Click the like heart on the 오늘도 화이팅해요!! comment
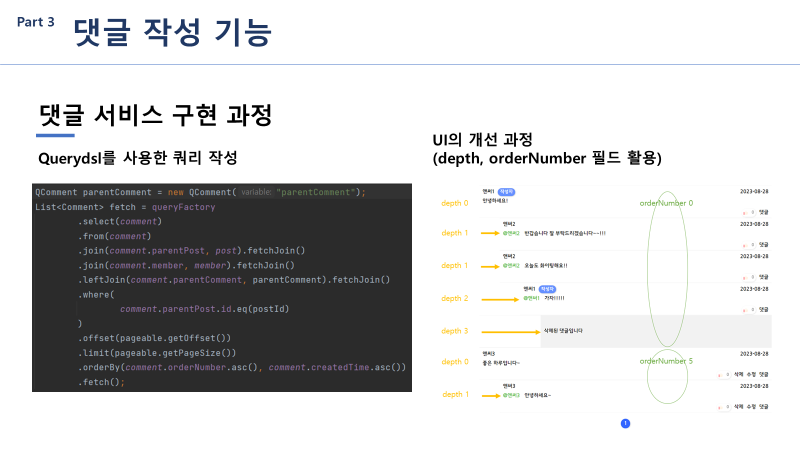 pyautogui.click(x=745, y=278)
